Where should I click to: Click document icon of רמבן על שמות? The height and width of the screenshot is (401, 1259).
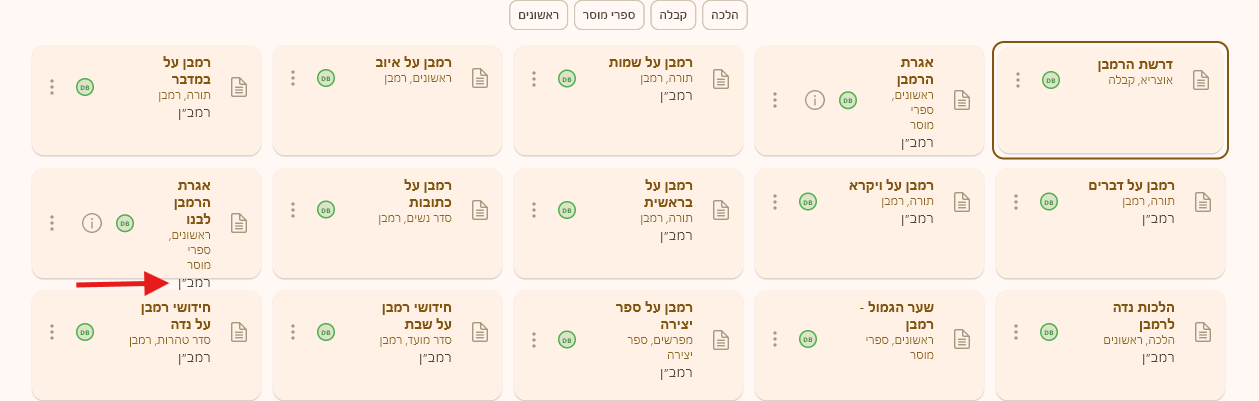coord(720,78)
